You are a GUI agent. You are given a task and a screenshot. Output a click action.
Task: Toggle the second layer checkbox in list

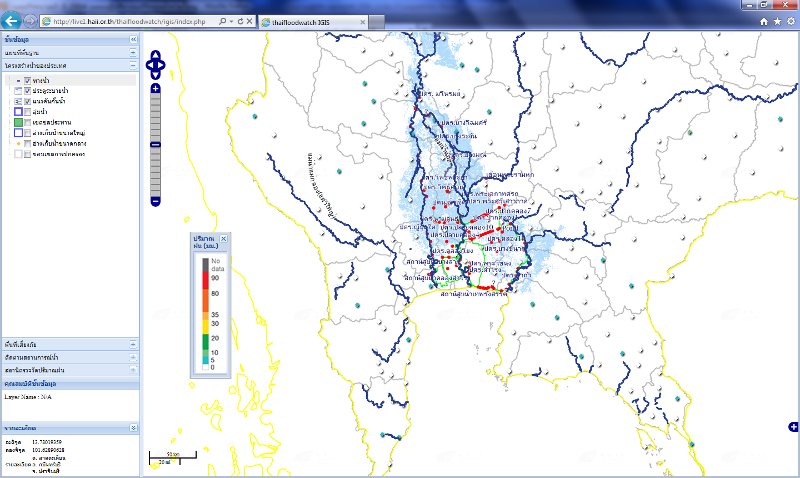pos(28,90)
